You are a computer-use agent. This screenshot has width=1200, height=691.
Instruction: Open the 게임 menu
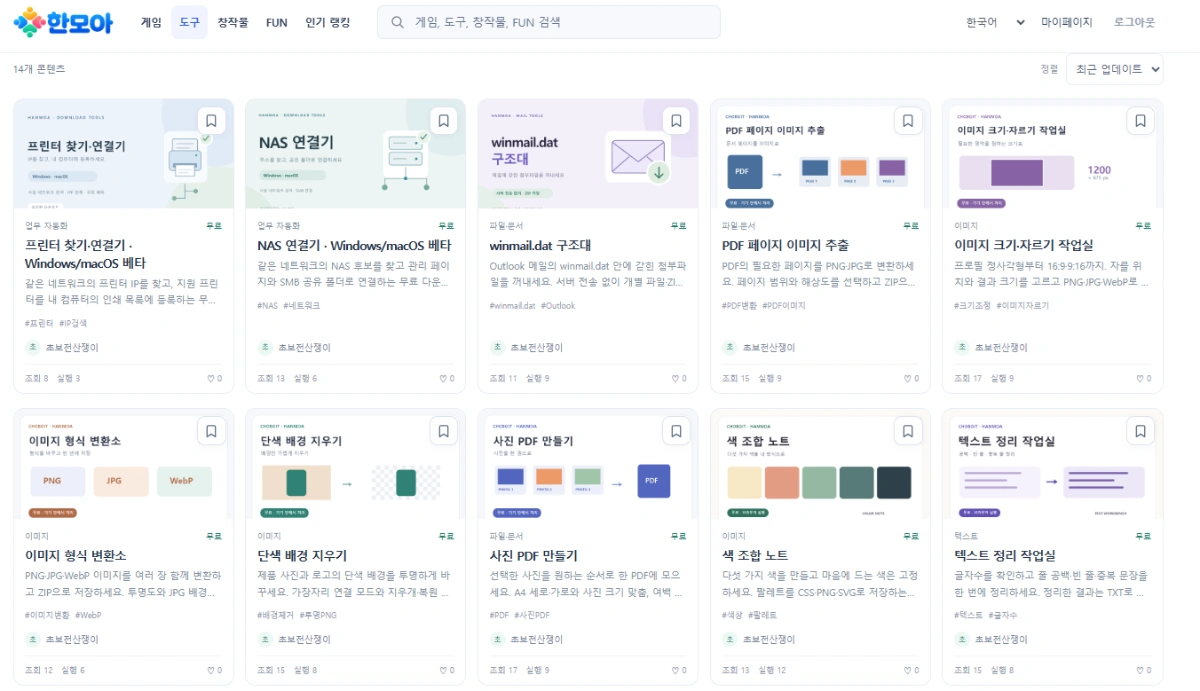[x=151, y=22]
